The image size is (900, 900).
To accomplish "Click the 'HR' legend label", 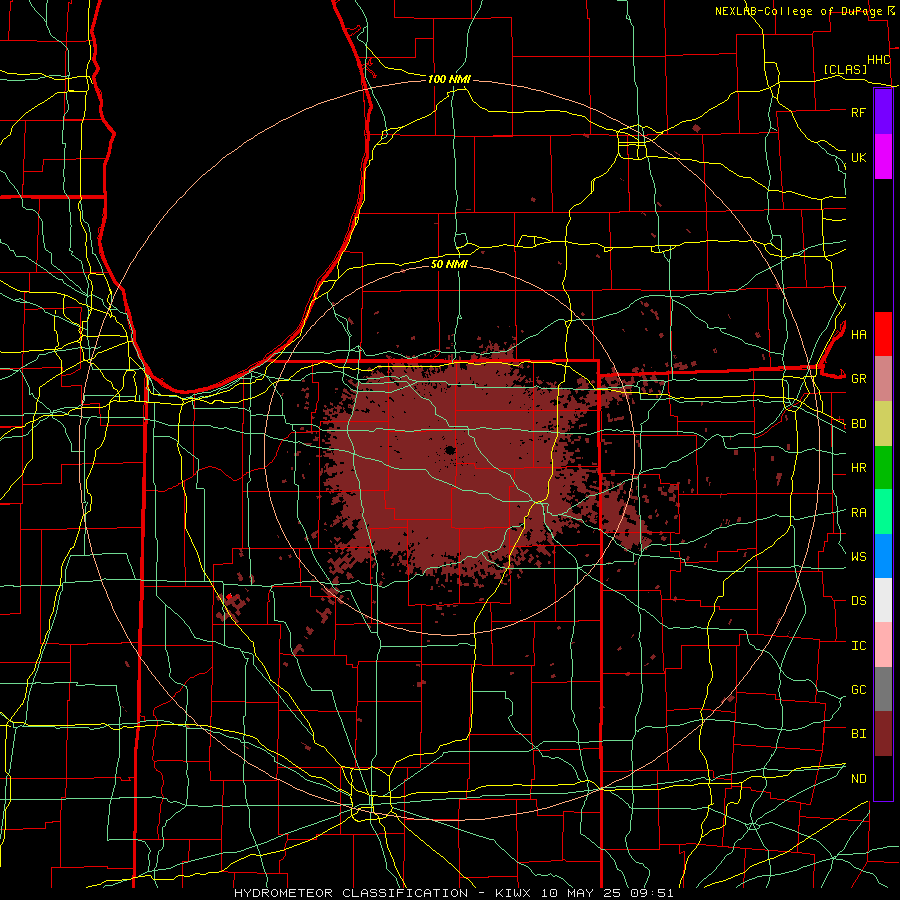I will pos(859,468).
